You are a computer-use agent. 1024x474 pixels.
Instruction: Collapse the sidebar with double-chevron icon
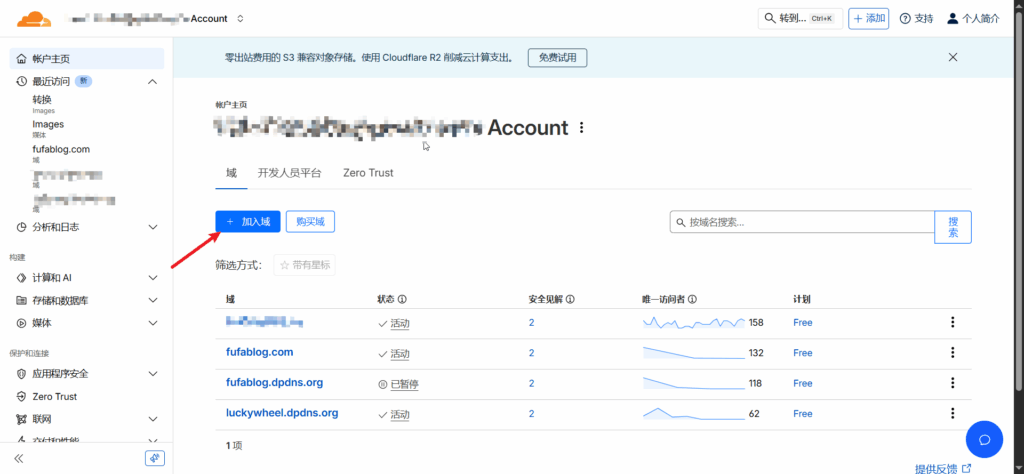click(x=18, y=458)
